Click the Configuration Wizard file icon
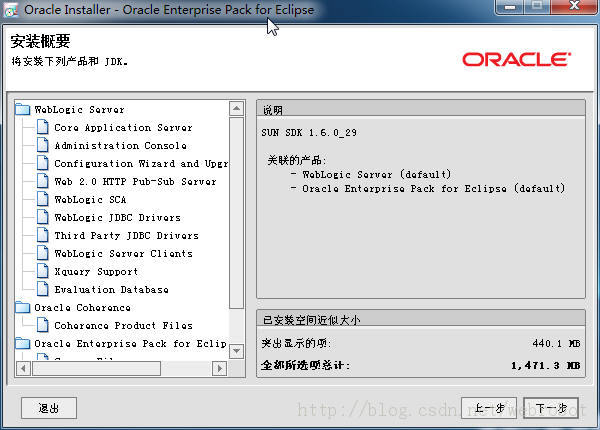The height and width of the screenshot is (430, 600). [x=42, y=163]
